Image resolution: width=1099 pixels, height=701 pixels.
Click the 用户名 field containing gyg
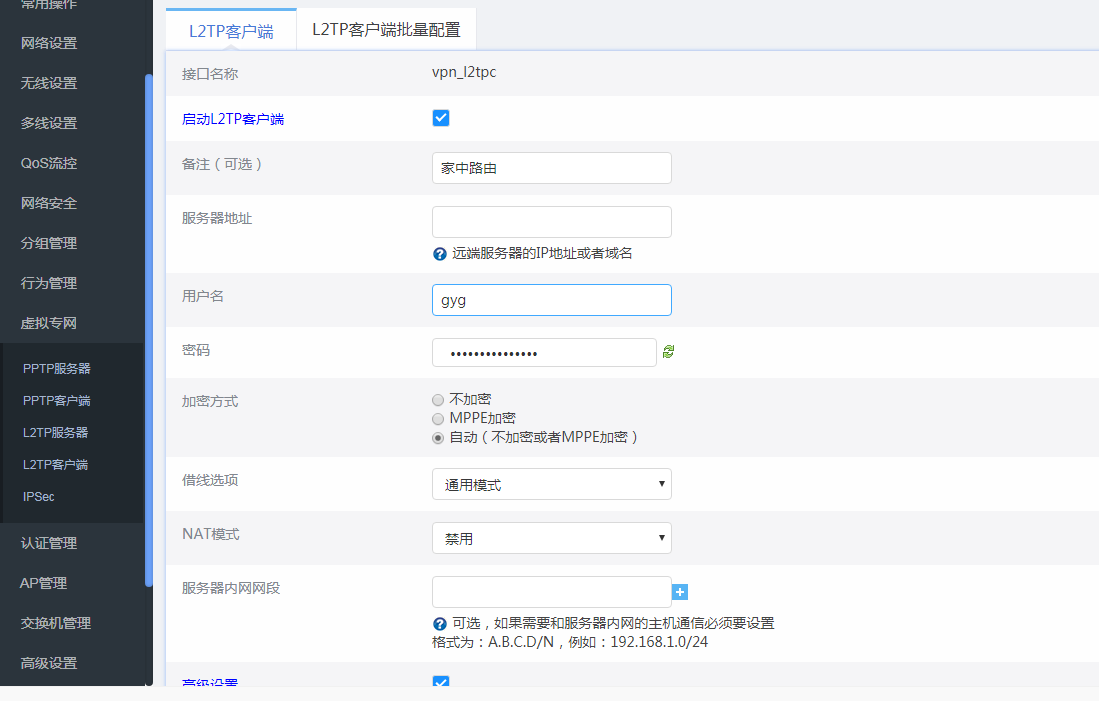click(551, 300)
